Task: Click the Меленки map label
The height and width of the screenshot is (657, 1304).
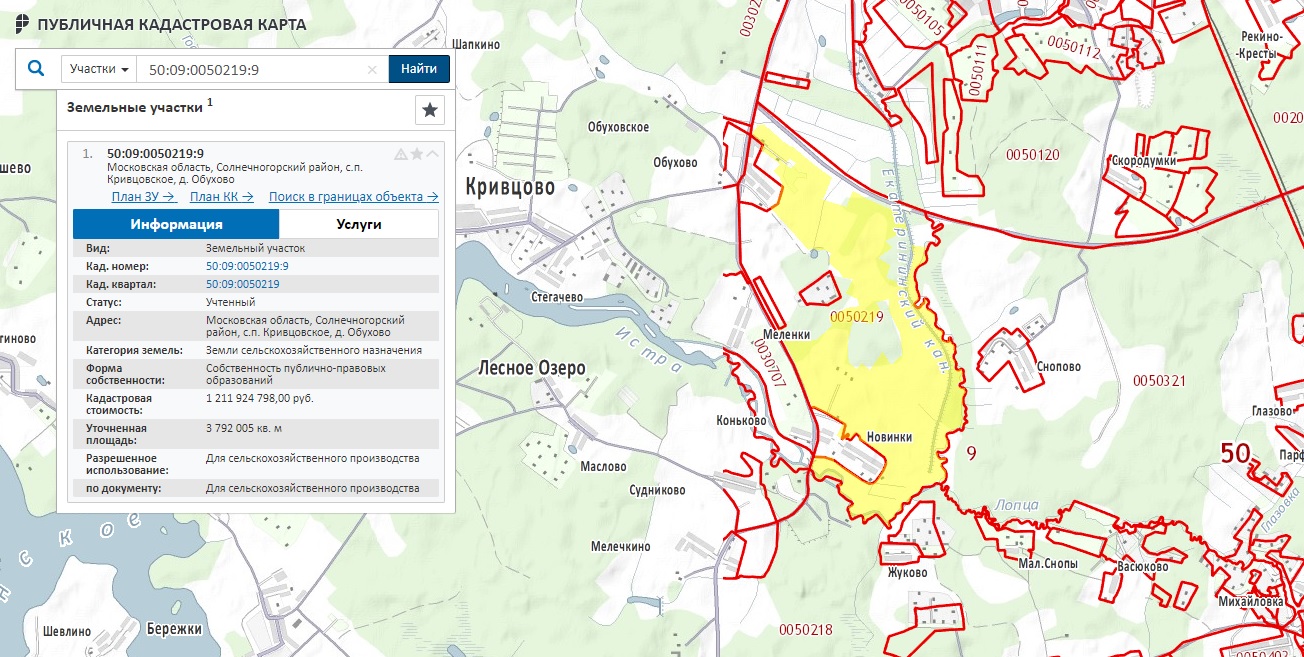Action: coord(786,335)
